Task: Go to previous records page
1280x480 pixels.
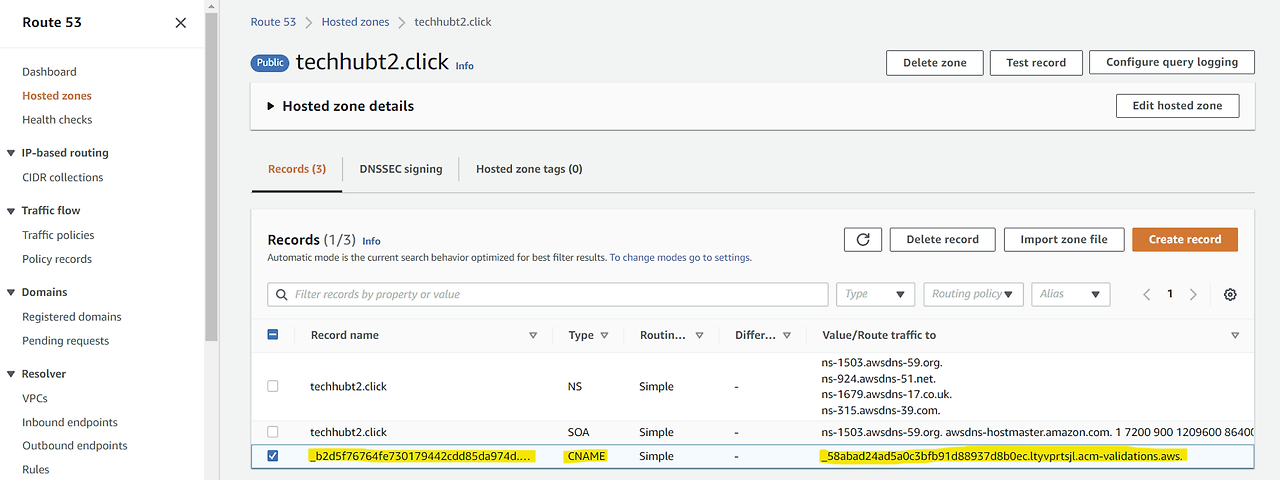Action: coord(1147,295)
